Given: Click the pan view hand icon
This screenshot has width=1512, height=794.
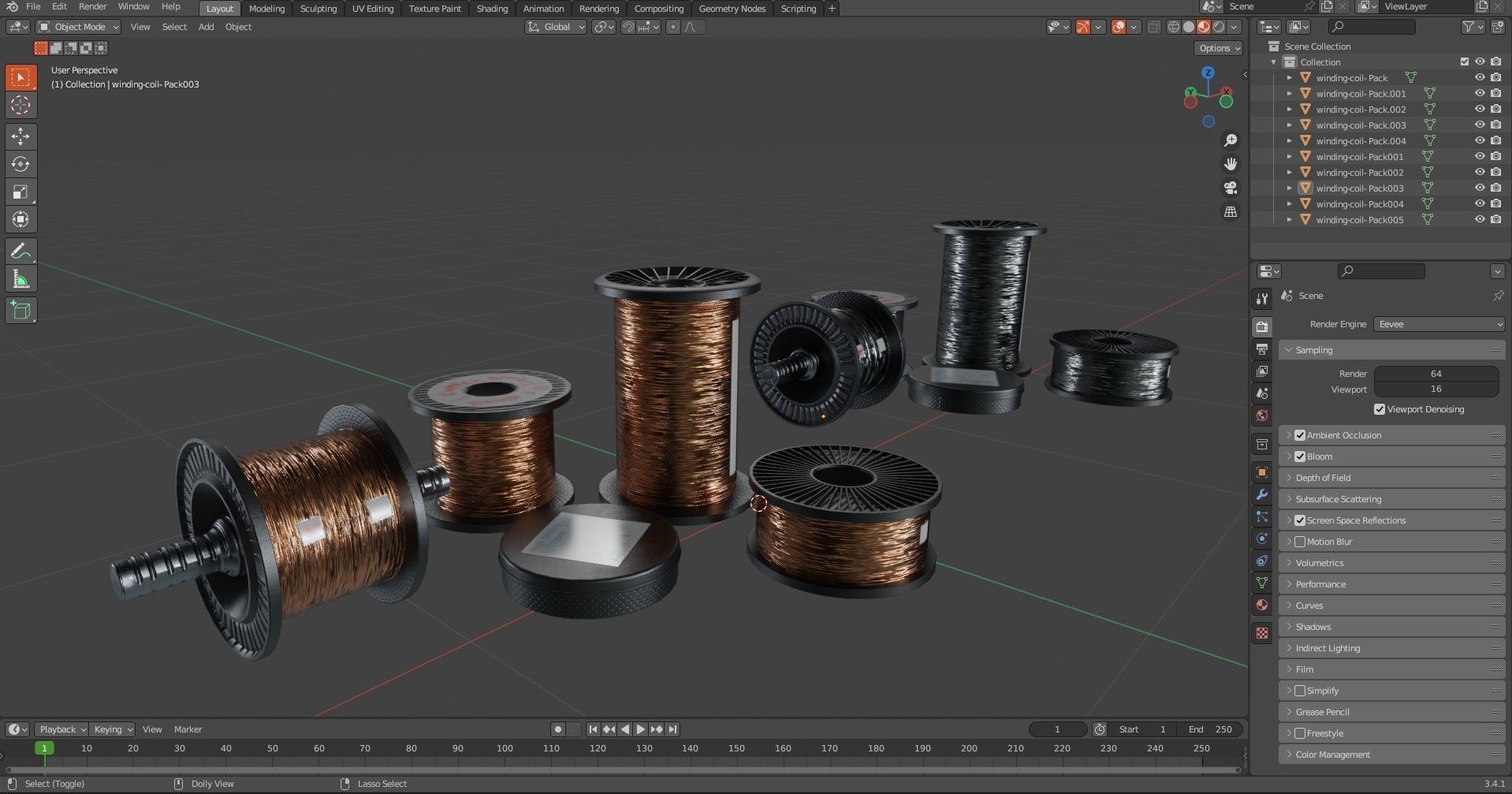Looking at the screenshot, I should (x=1230, y=164).
